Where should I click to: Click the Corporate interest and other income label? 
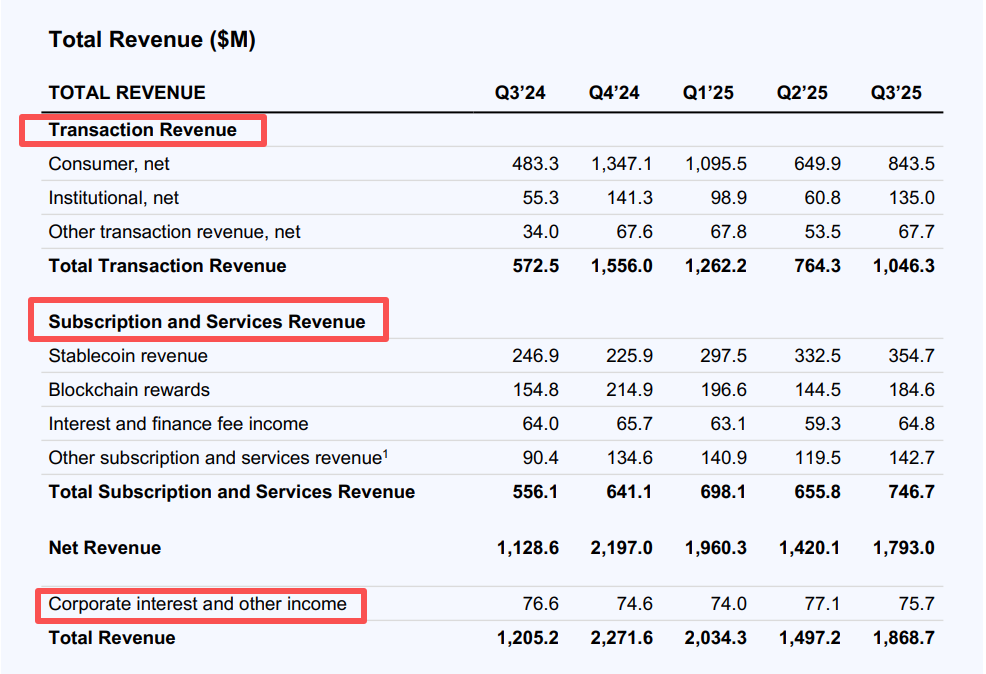pos(198,604)
